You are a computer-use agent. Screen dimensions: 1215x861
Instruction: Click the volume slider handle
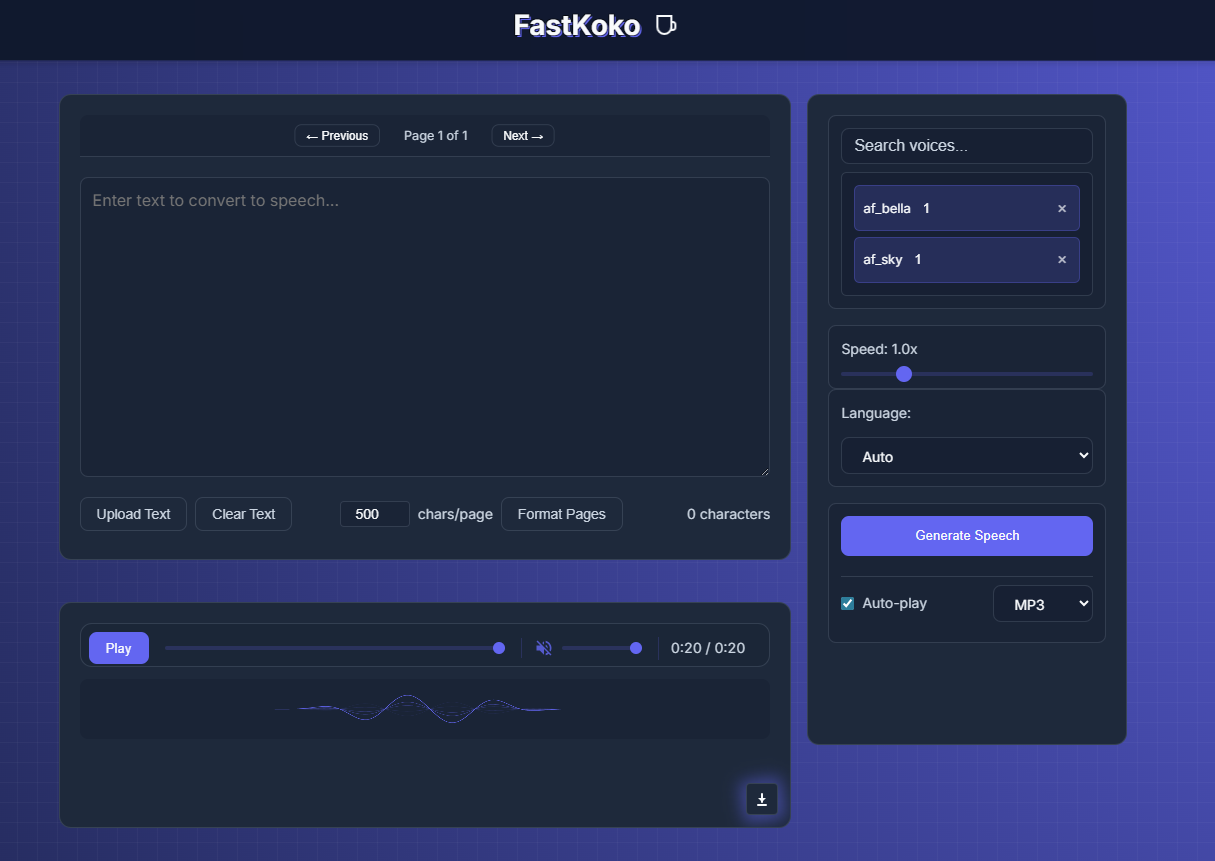[x=636, y=648]
